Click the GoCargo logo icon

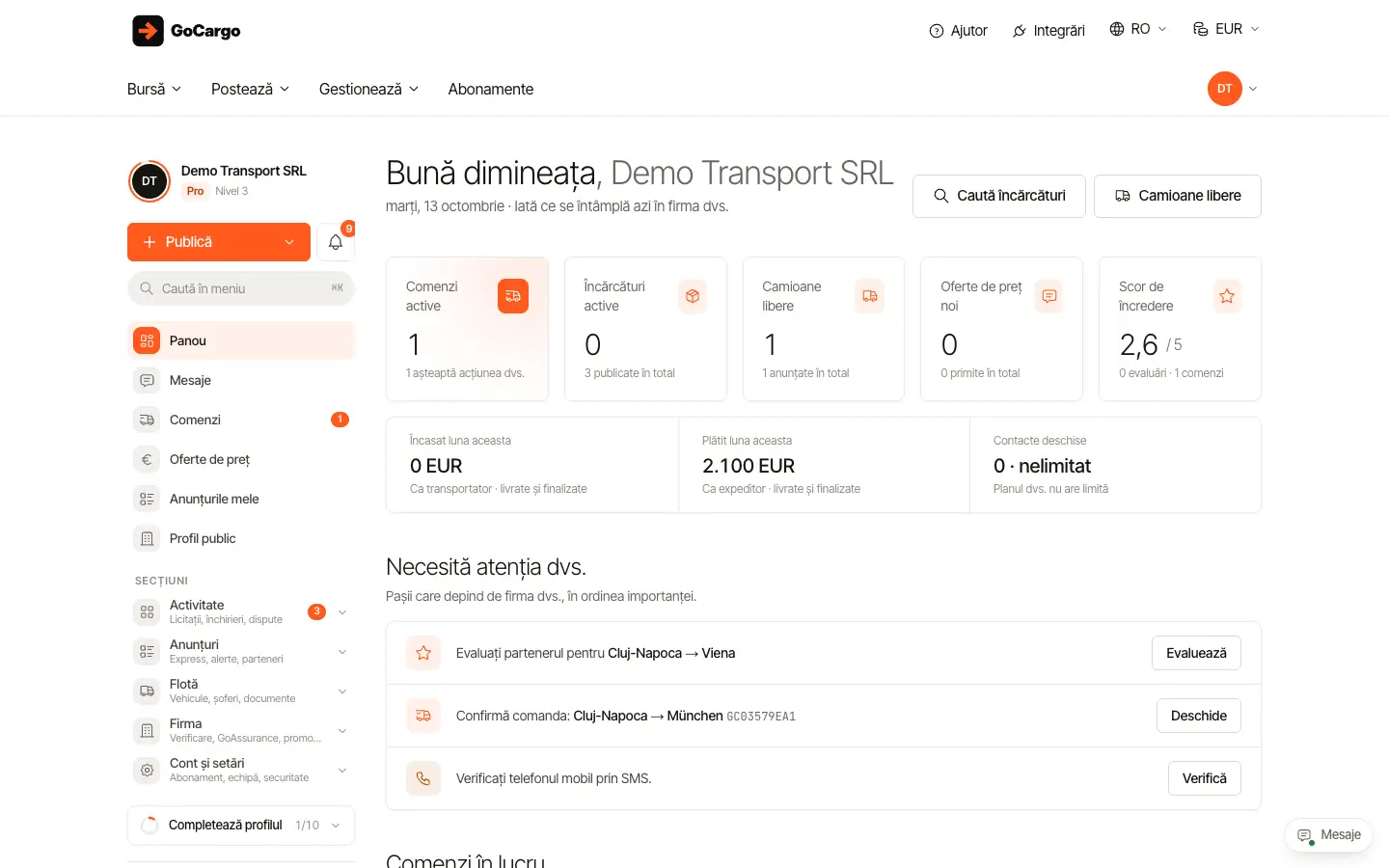coord(148,31)
